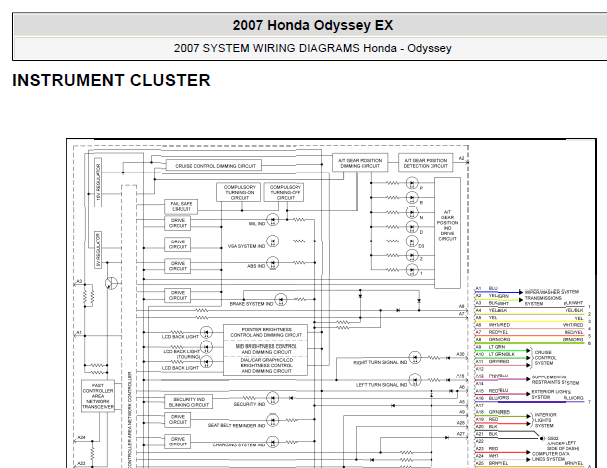Image resolution: width=607 pixels, height=468 pixels.
Task: Click the G502 ground point label
Action: click(552, 439)
